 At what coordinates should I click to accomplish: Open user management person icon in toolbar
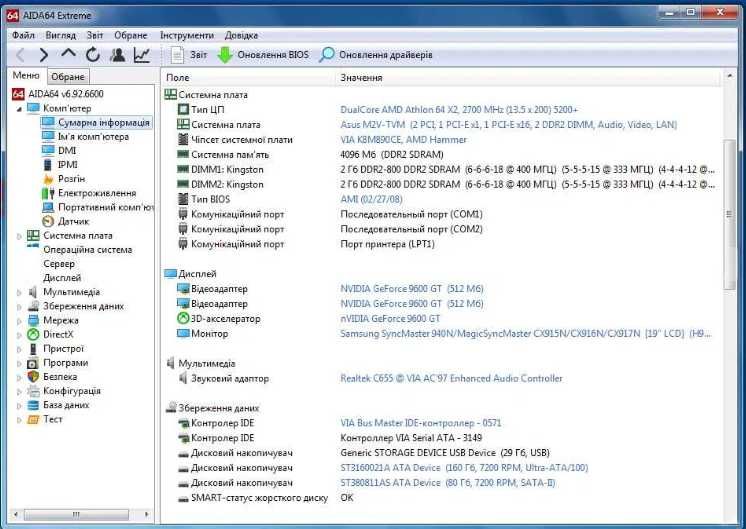[118, 55]
